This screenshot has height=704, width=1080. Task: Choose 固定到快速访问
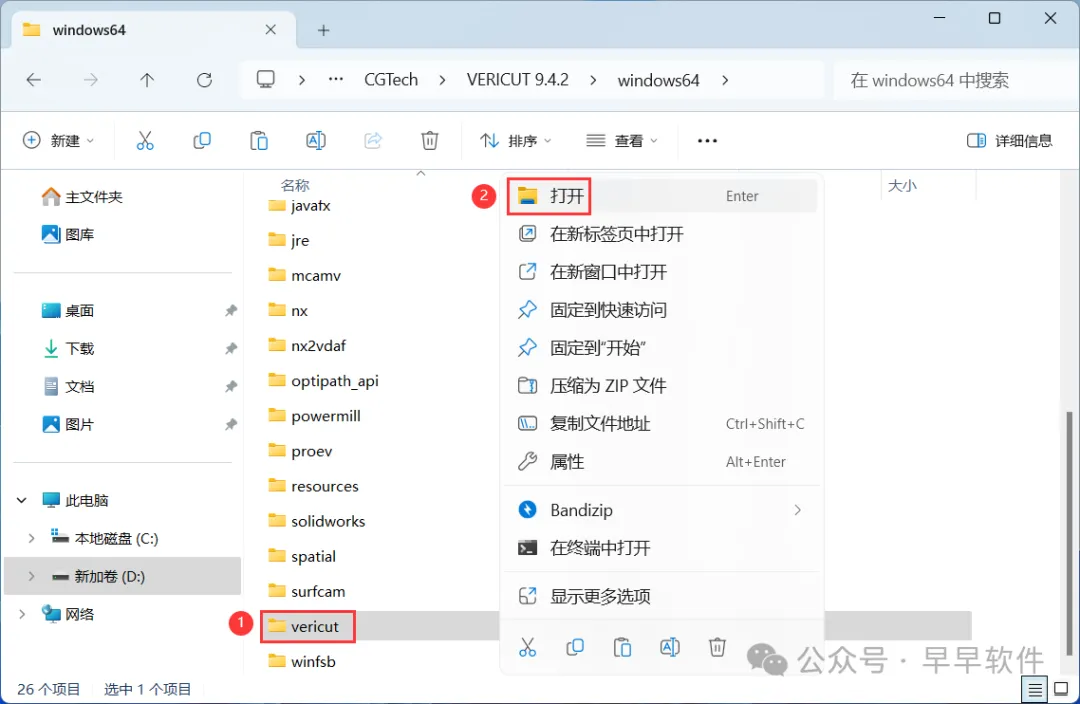point(661,310)
